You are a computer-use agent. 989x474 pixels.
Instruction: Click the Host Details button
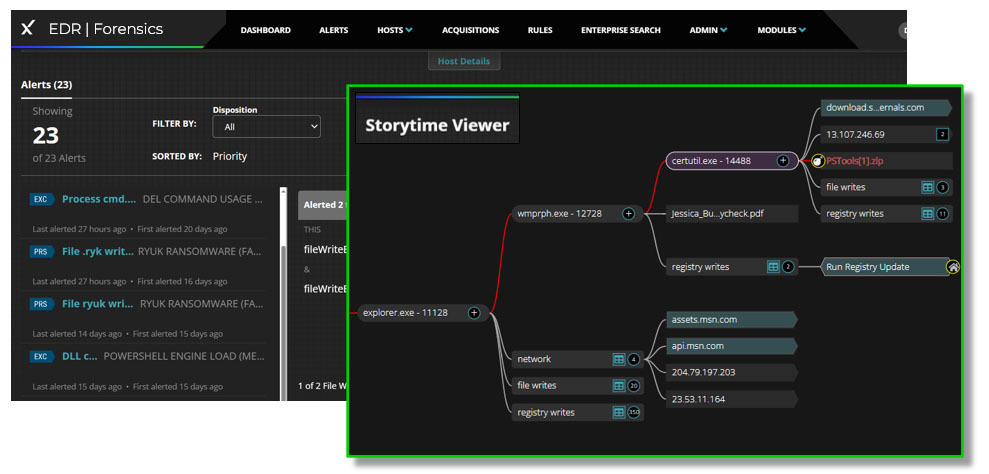click(464, 61)
